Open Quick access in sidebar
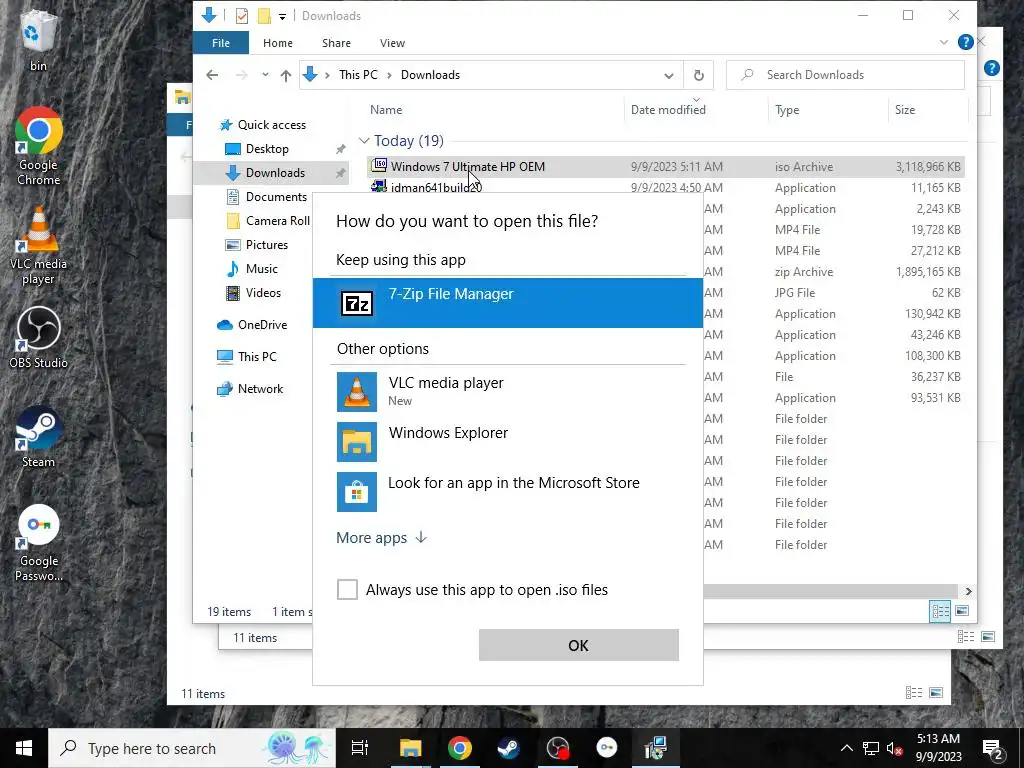 [263, 125]
